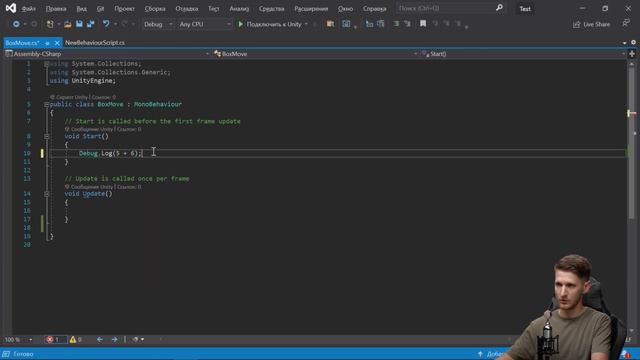Start debugging with the green play arrow
Image resolution: width=640 pixels, height=360 pixels.
tap(240, 24)
